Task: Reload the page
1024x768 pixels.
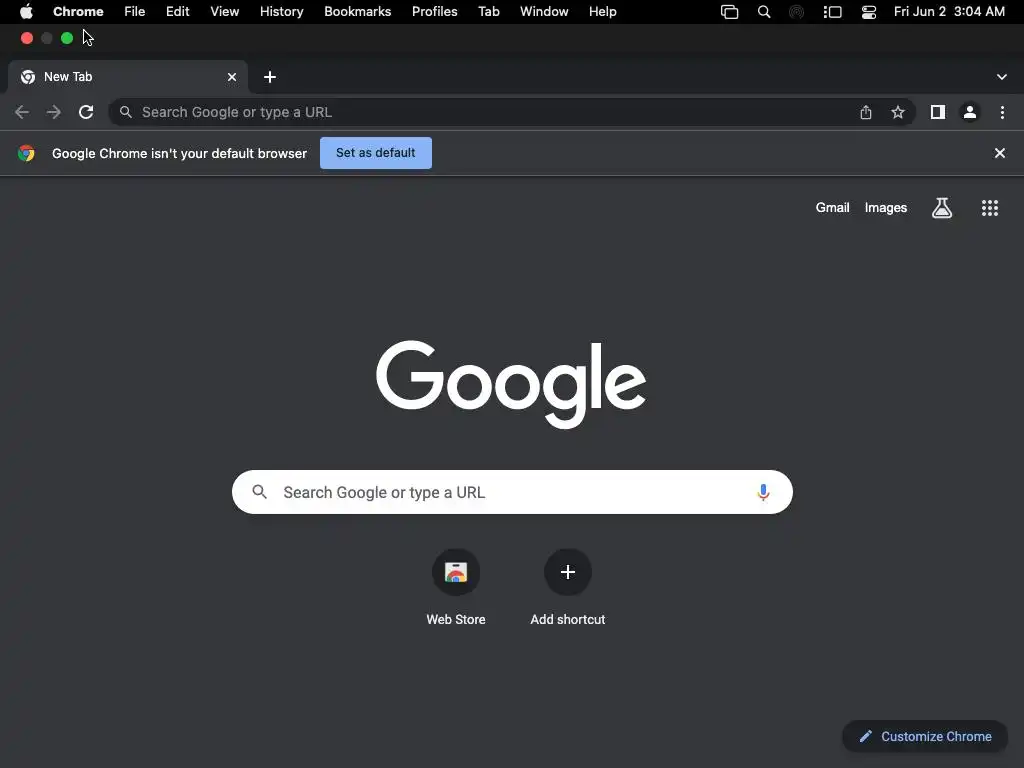Action: 86,112
